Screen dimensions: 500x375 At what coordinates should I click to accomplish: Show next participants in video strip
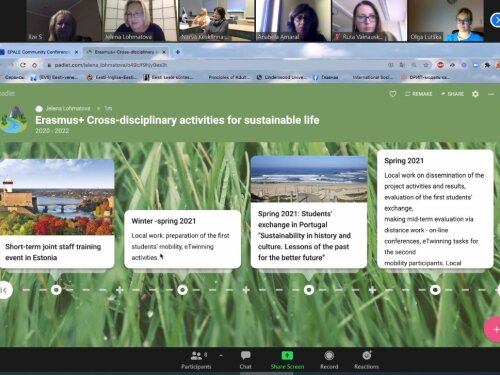496,20
